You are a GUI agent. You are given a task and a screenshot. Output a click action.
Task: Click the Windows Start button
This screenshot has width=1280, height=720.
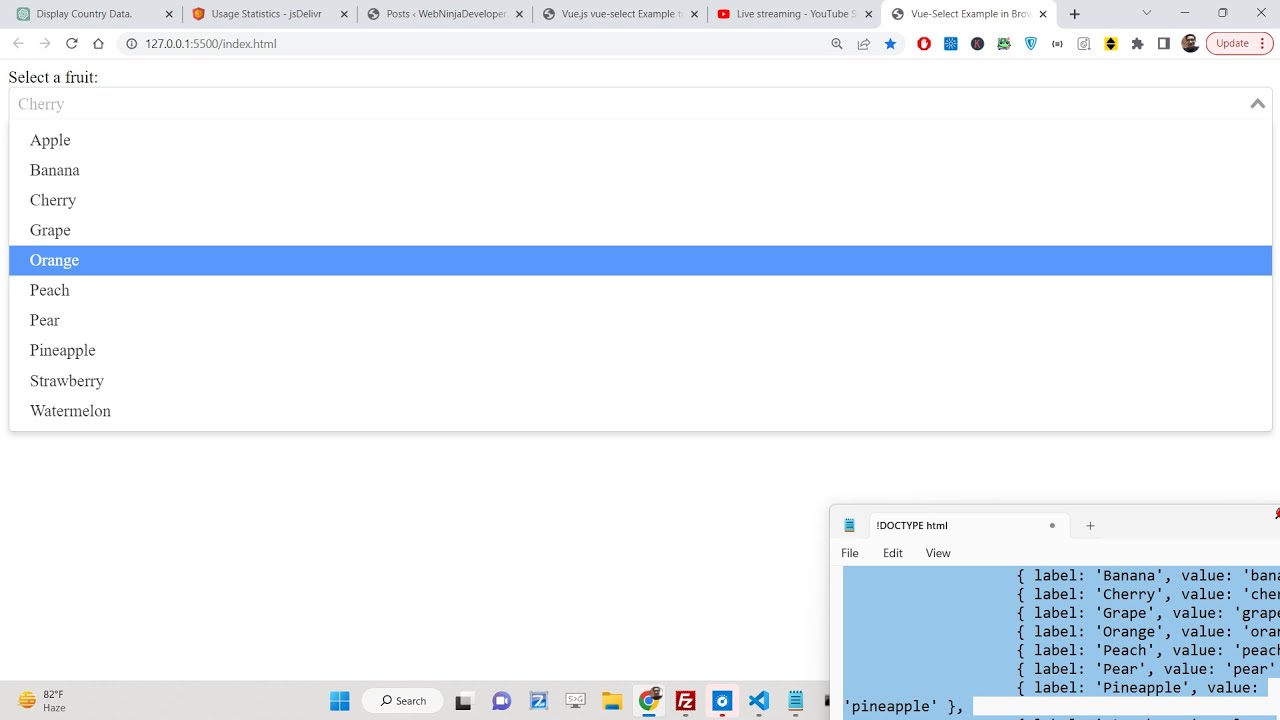pos(340,701)
